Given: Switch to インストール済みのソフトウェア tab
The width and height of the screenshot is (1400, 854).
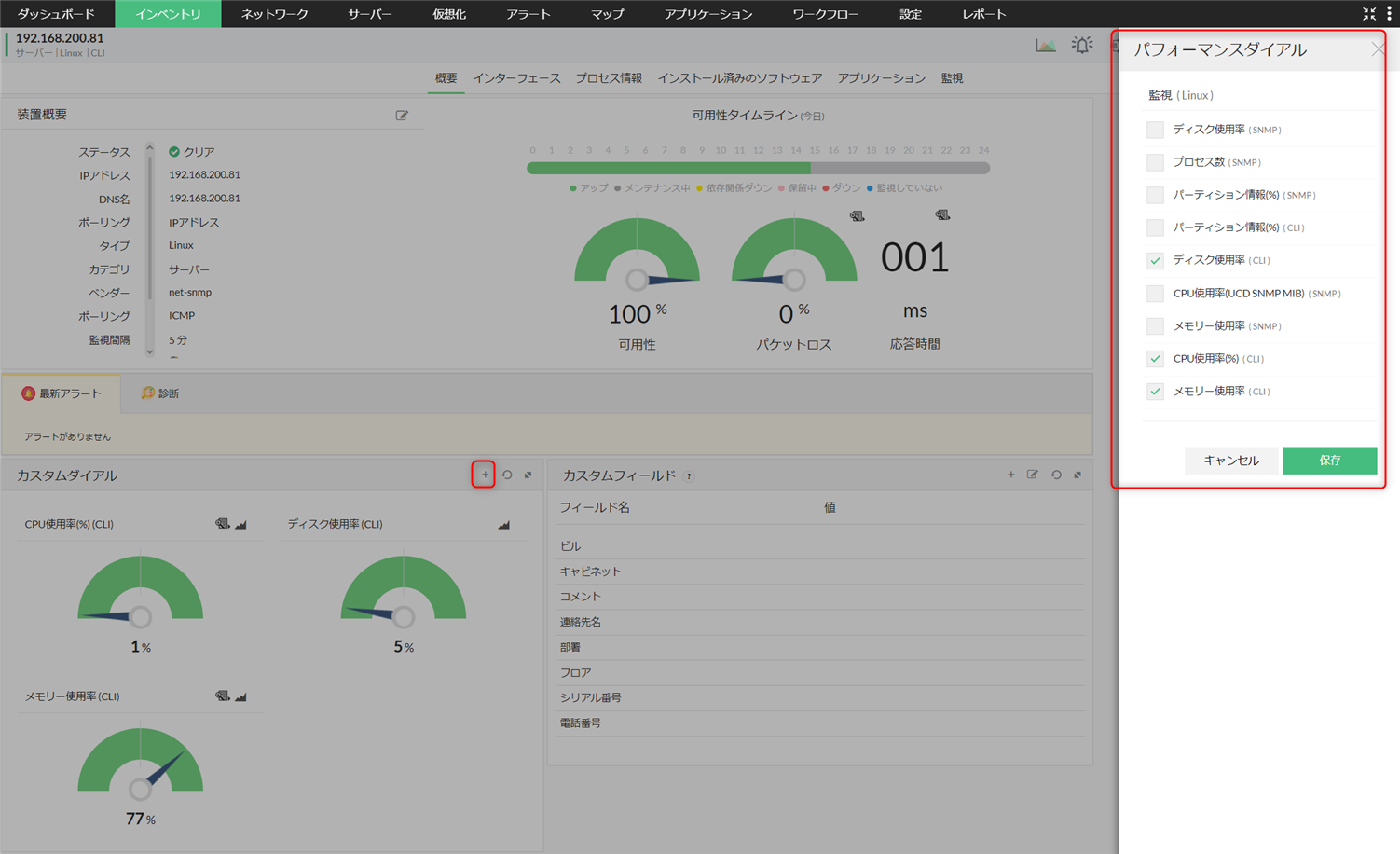Looking at the screenshot, I should 740,78.
